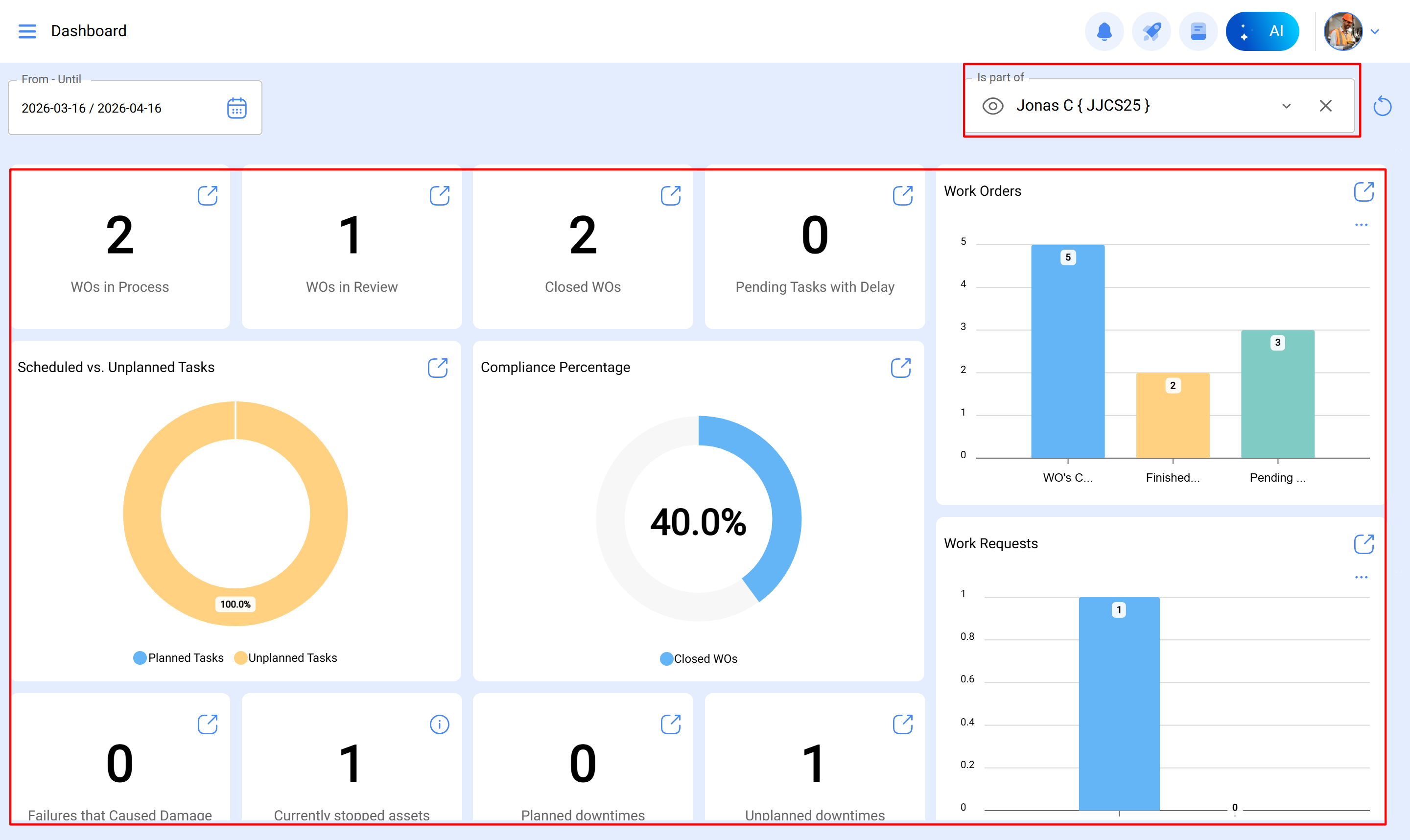Click the From - Until date range field
Image resolution: width=1410 pixels, height=840 pixels.
113,108
